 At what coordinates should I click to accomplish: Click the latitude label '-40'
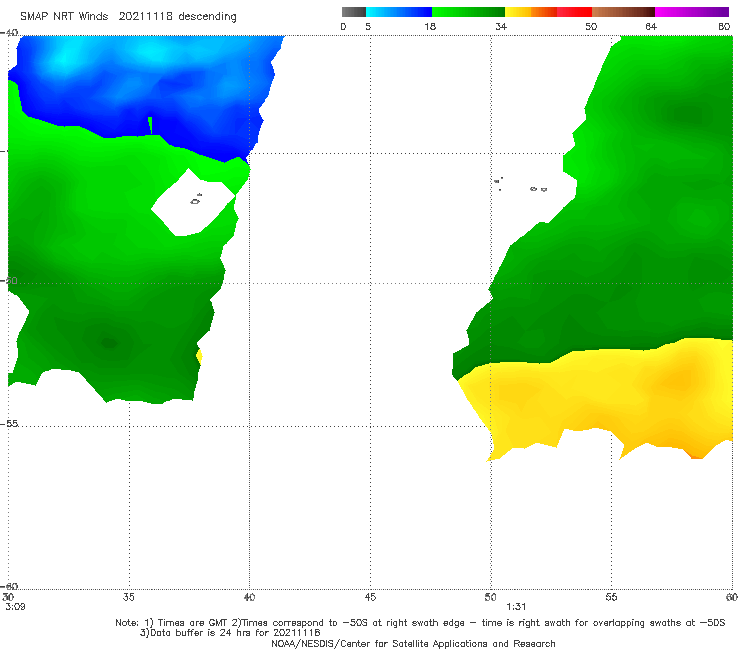9,33
